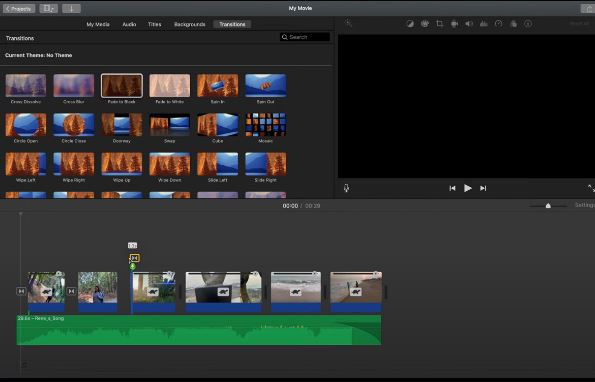Viewport: 595px width, 382px height.
Task: Adjust the timeline zoom slider
Action: (x=548, y=206)
